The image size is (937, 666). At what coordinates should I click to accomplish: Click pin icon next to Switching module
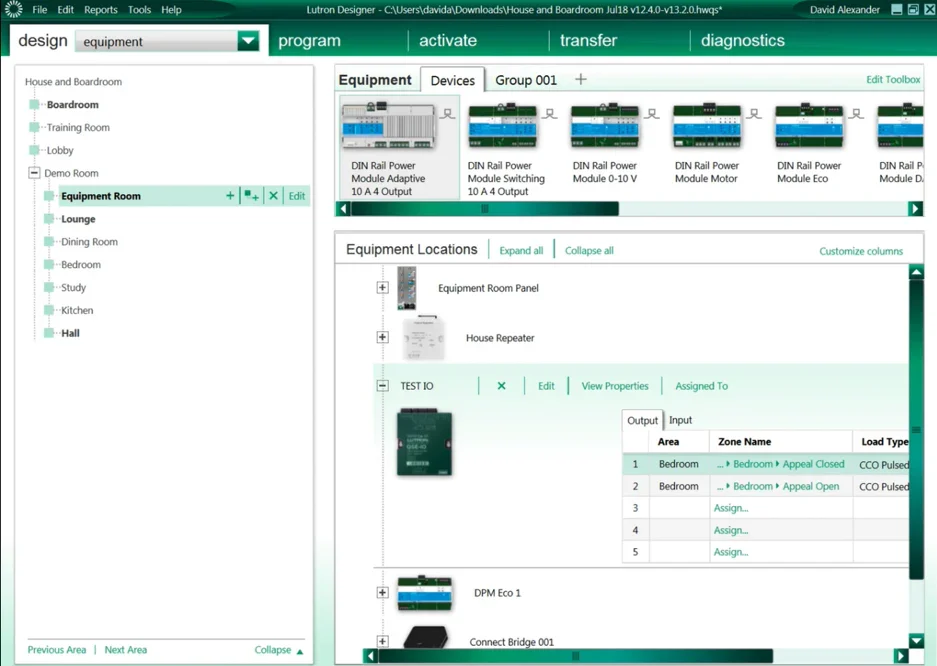[x=550, y=114]
